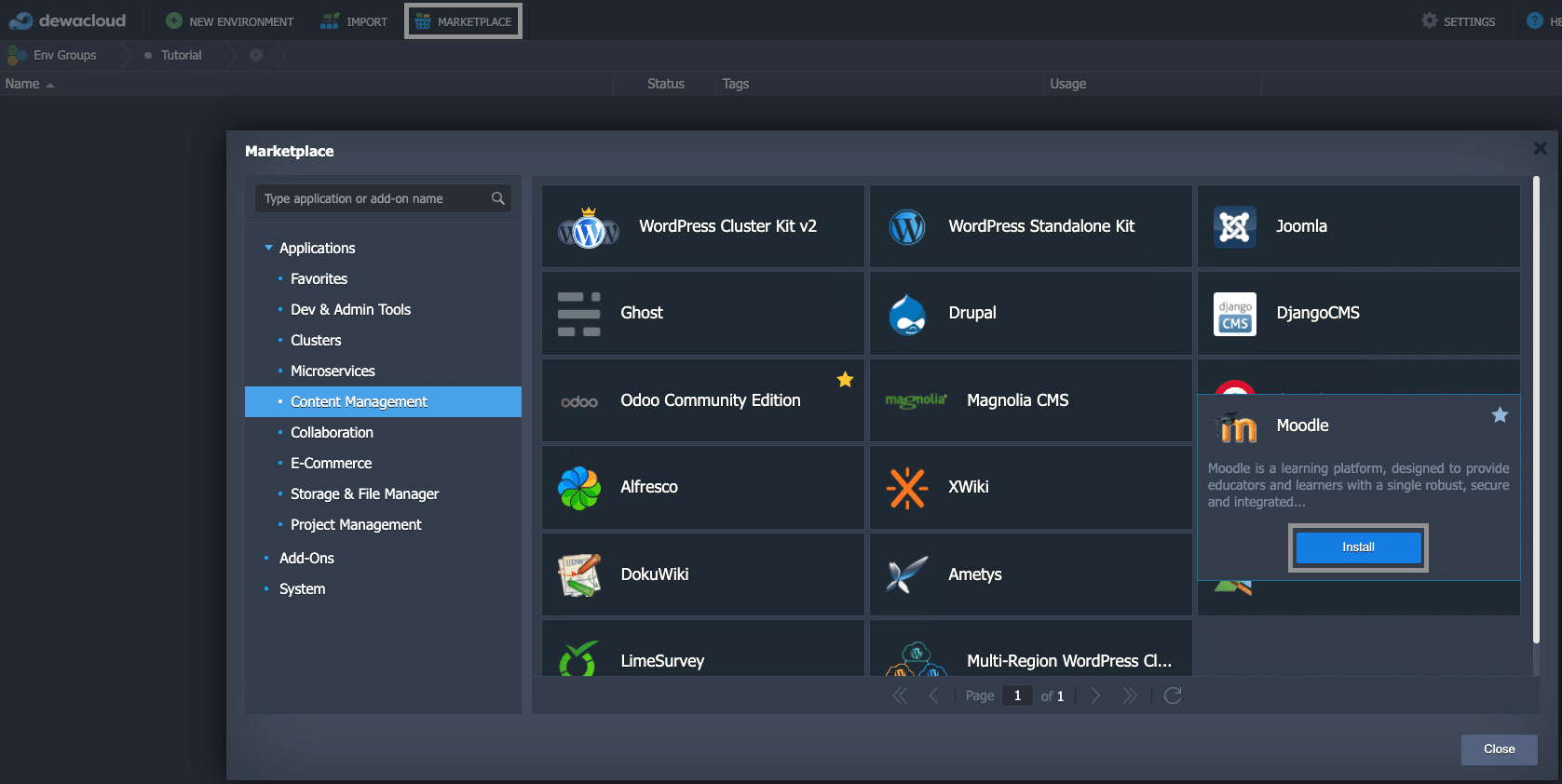Open the Marketplace toolbar button
The image size is (1562, 784).
point(463,20)
